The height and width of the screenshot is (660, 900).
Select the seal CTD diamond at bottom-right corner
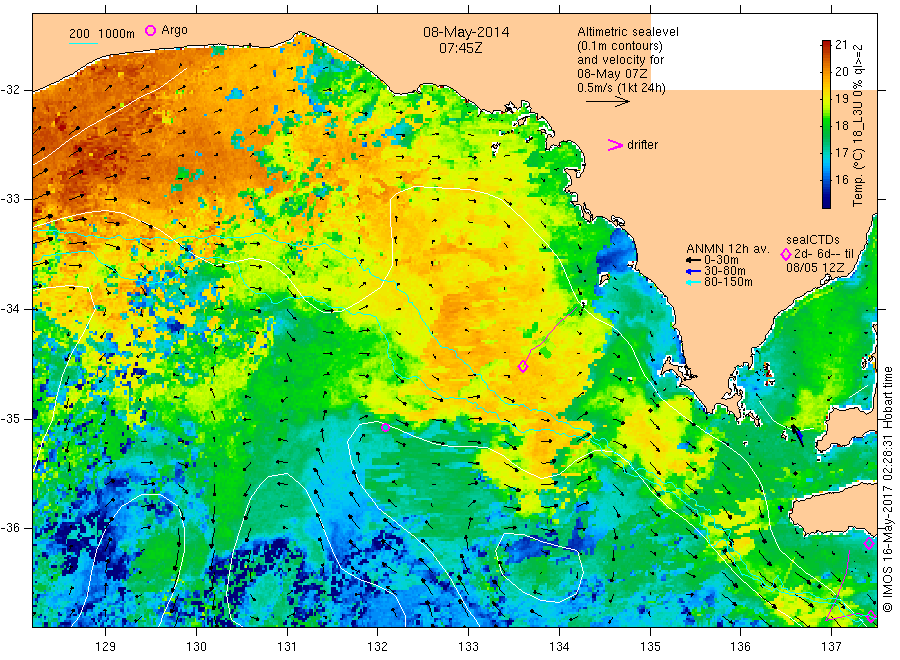[x=871, y=617]
